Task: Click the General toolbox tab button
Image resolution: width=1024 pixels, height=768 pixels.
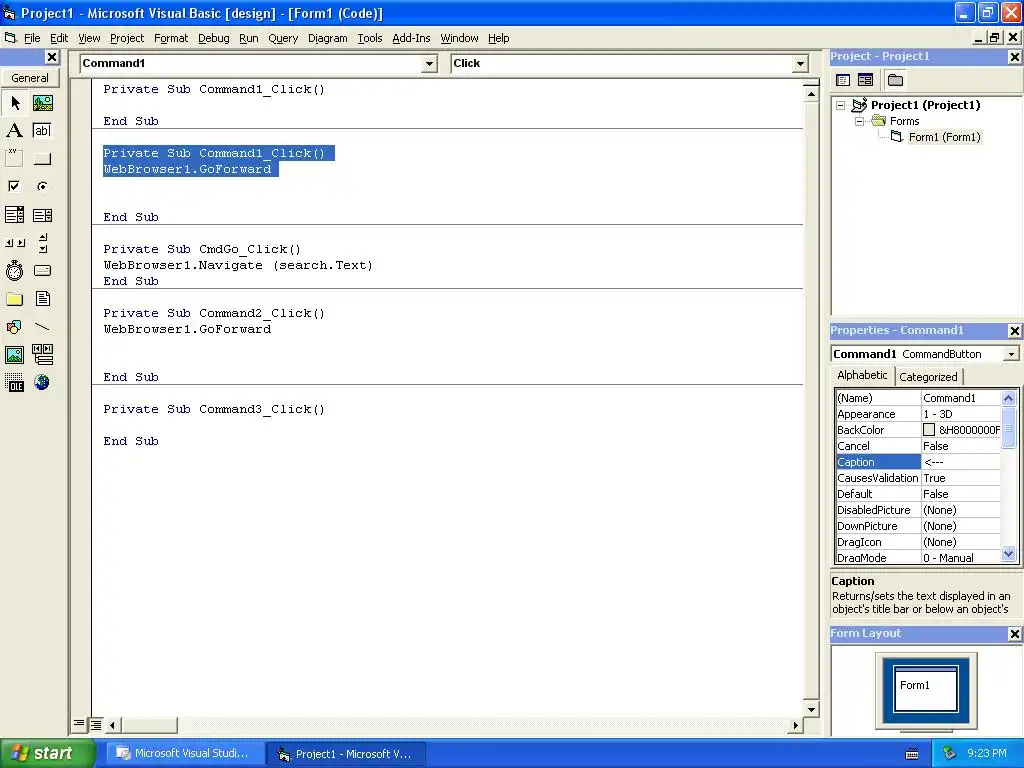Action: tap(29, 78)
